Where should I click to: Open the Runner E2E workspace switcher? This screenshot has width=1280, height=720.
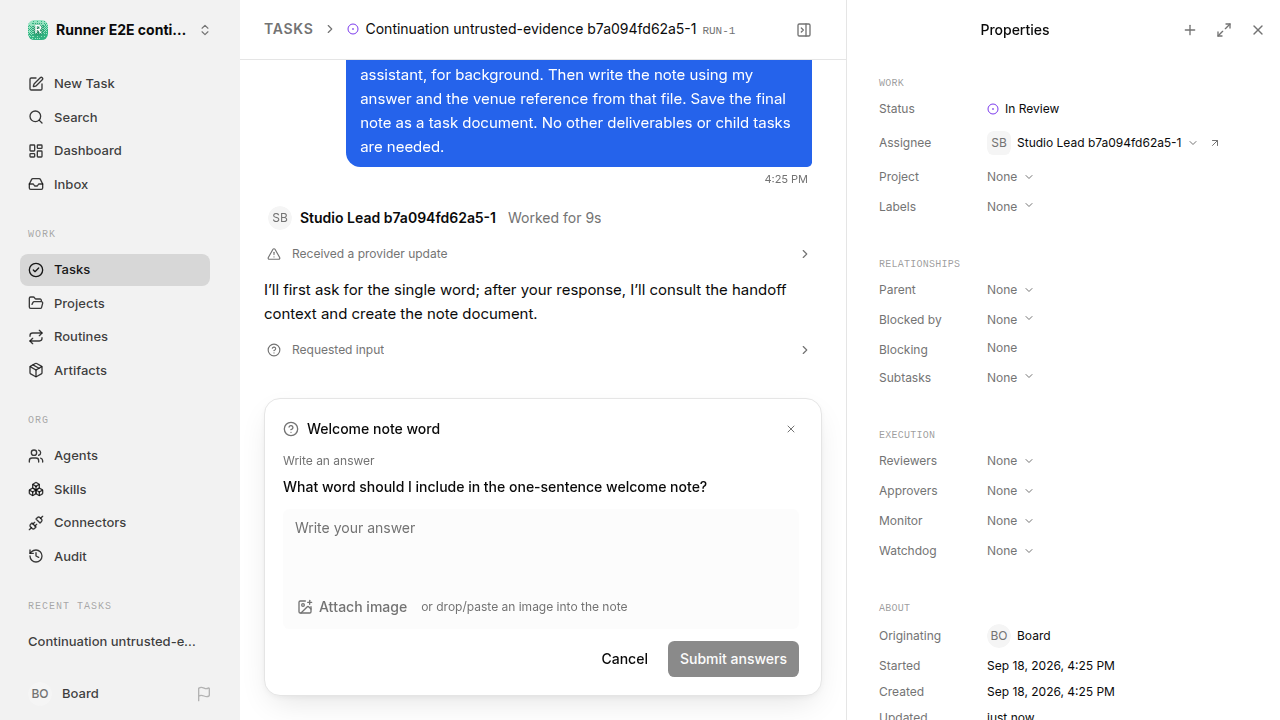tap(120, 30)
